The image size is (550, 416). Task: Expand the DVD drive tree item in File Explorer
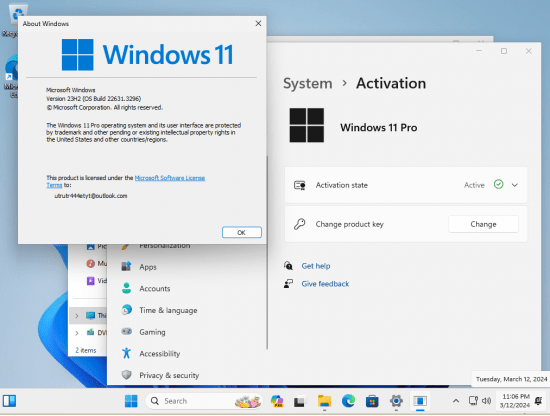(x=77, y=333)
